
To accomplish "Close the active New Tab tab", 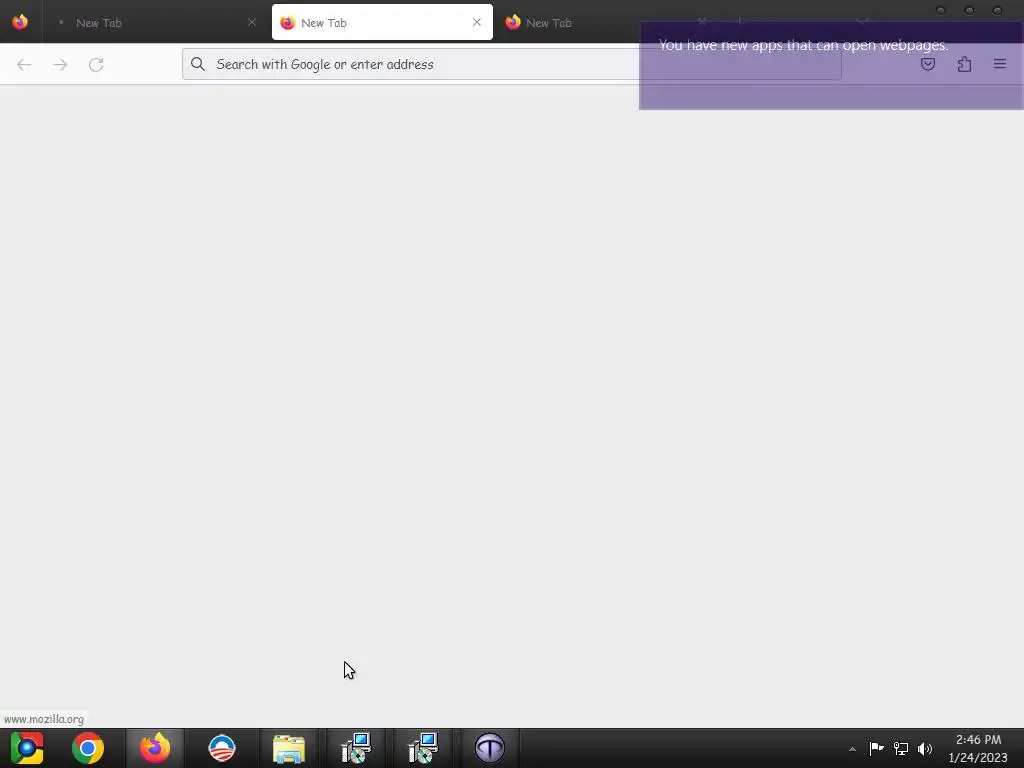I will coord(477,22).
